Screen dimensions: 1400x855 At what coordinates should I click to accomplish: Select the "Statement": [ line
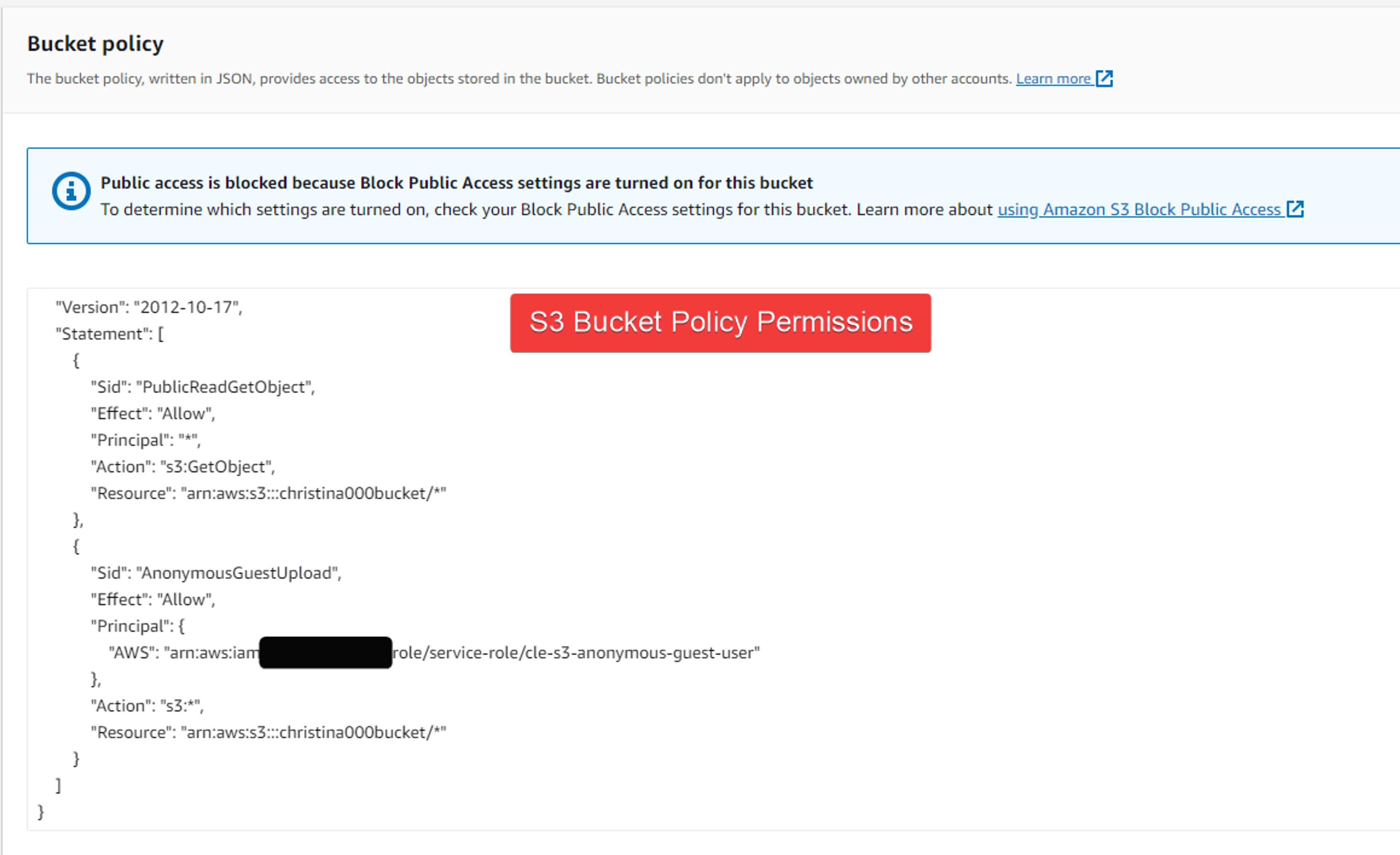[110, 334]
